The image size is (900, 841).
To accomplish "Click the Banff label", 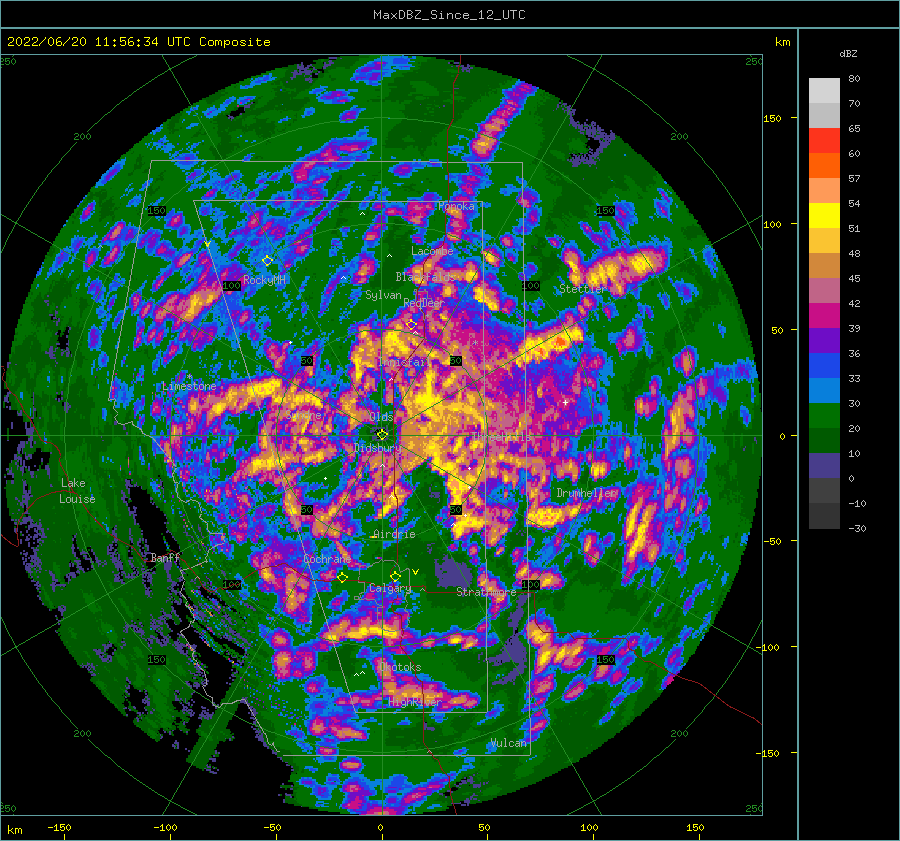I will [165, 558].
